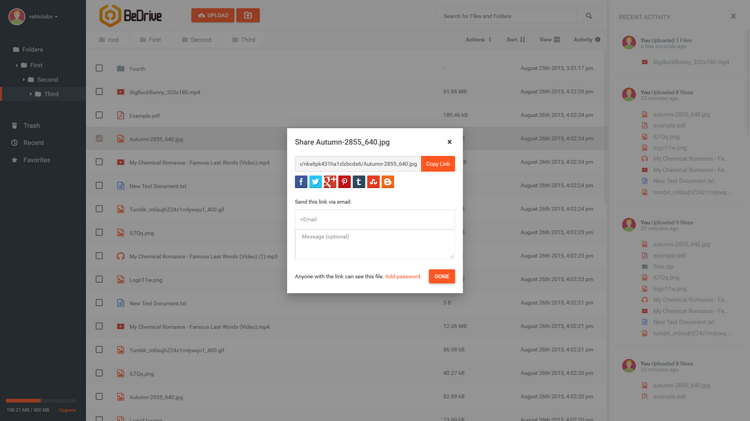Click first New Text Document.txt file icon

pos(121,186)
